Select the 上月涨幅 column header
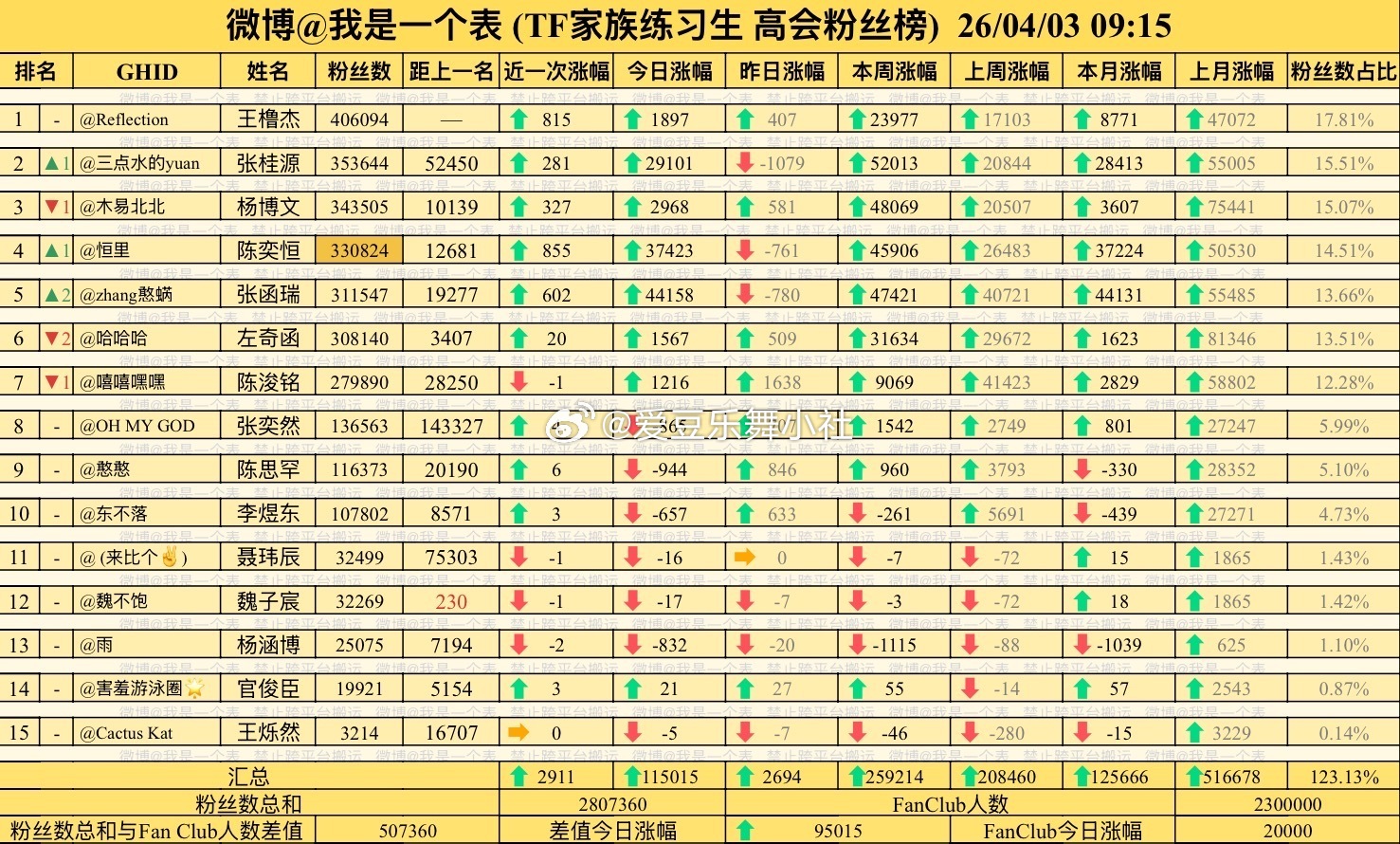1400x844 pixels. point(1232,71)
